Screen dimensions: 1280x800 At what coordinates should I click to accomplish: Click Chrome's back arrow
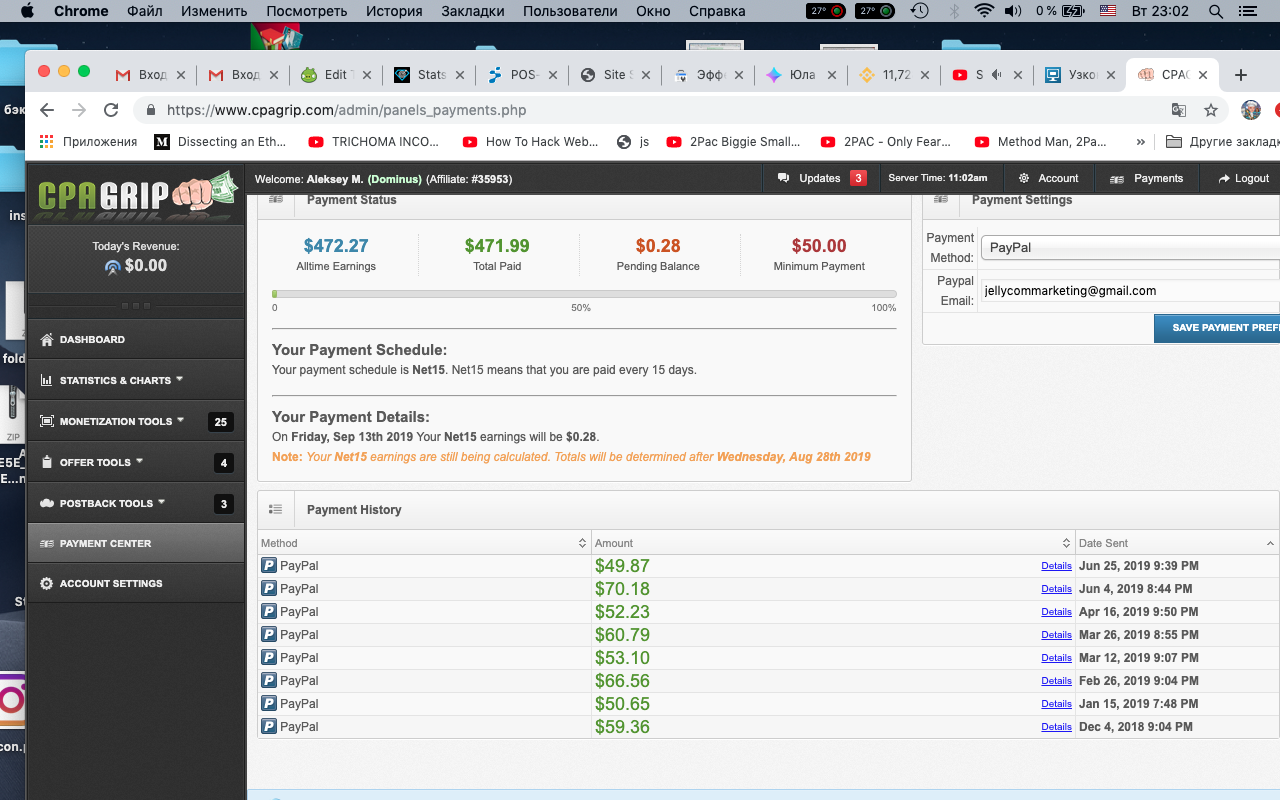coord(47,110)
